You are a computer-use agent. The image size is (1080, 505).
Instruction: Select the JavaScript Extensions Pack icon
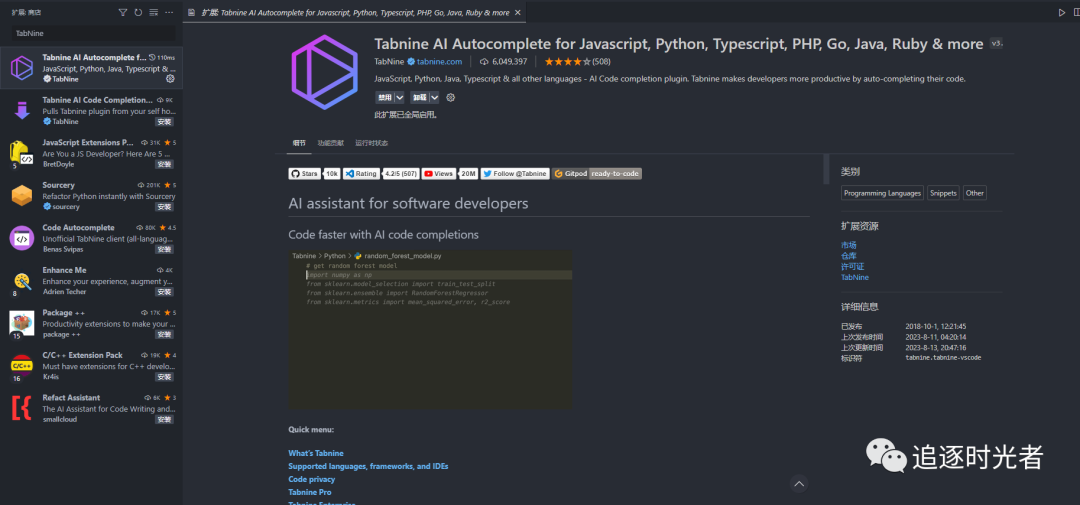[x=21, y=153]
